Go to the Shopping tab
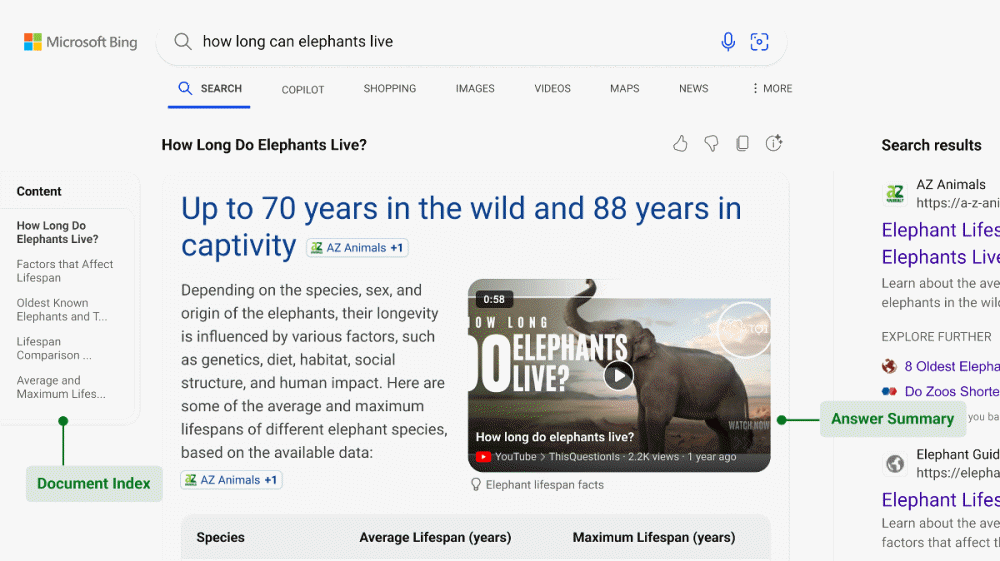Viewport: 1000px width, 561px height. coord(389,89)
